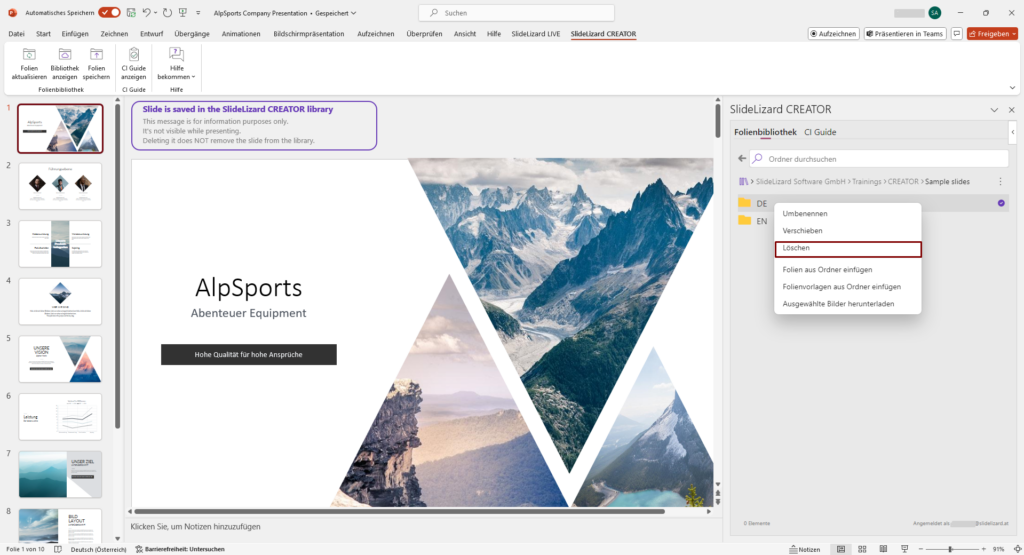Image resolution: width=1024 pixels, height=555 pixels.
Task: Show the CI Guide via ribbon icon
Action: (133, 63)
